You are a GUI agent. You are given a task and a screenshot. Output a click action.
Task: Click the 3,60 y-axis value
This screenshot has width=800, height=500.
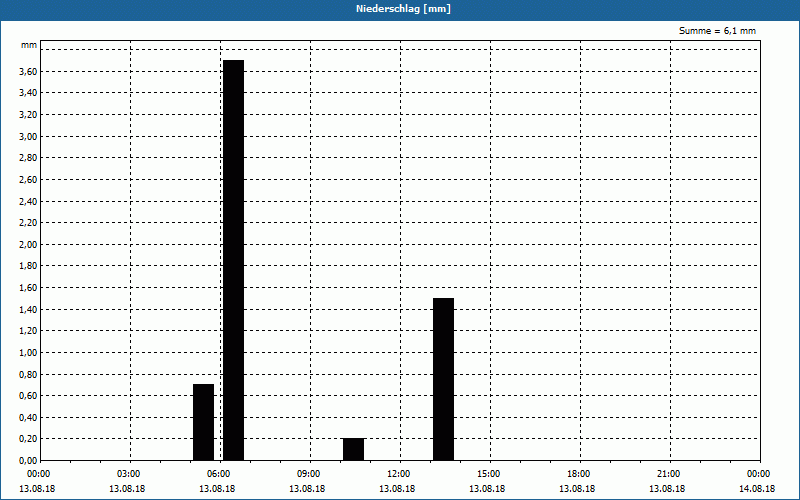click(28, 71)
